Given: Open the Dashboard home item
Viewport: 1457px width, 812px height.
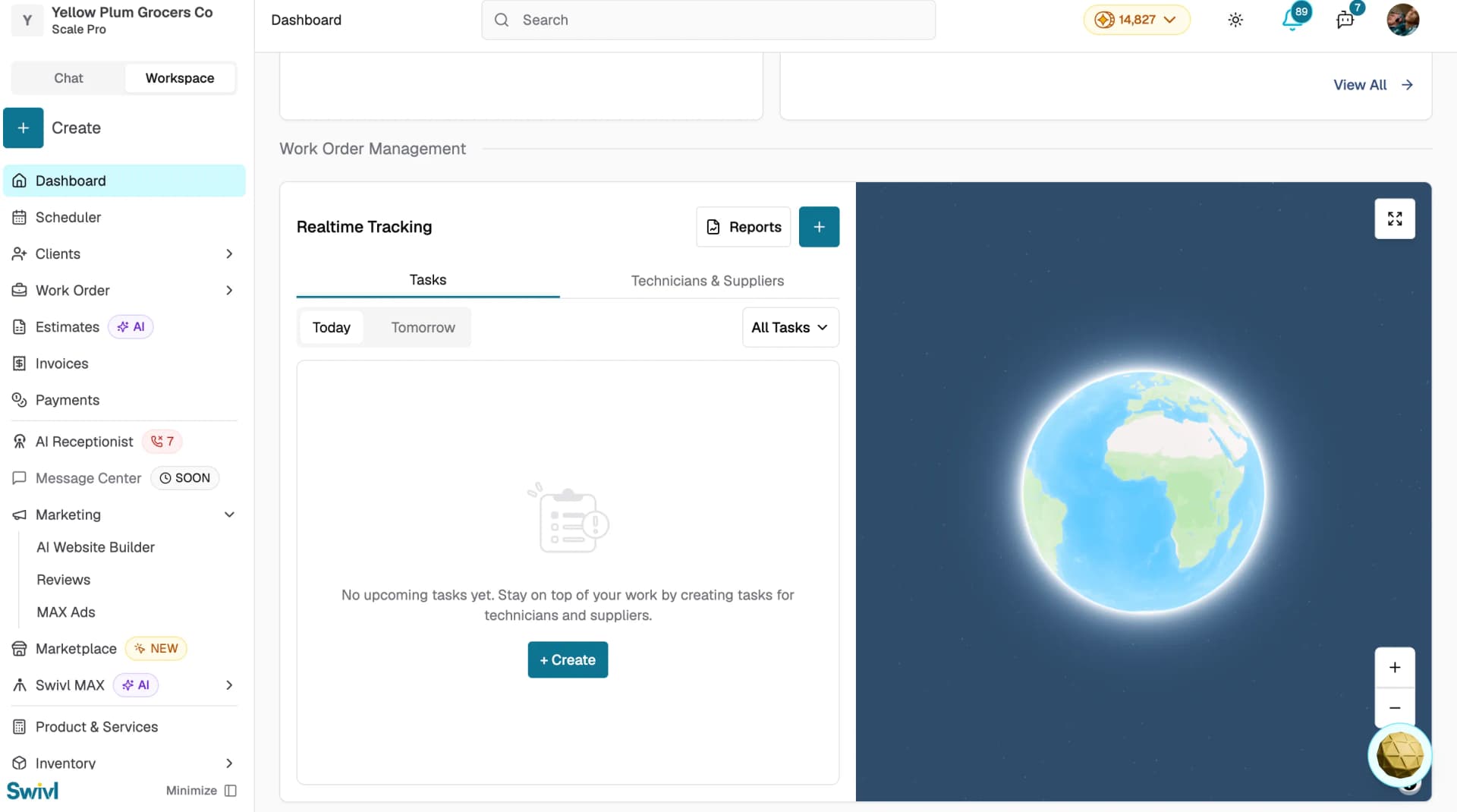Looking at the screenshot, I should click(x=124, y=181).
